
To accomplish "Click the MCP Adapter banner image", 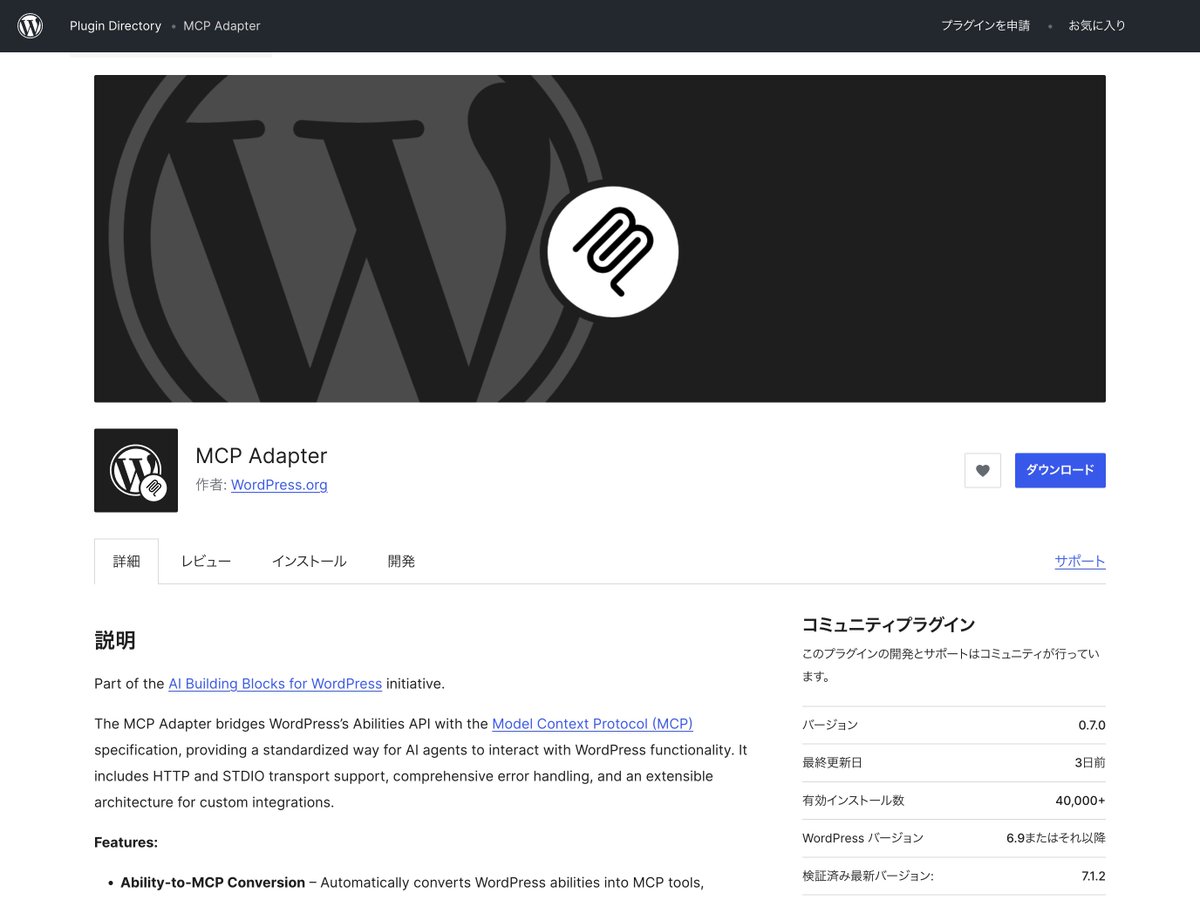I will [x=600, y=238].
